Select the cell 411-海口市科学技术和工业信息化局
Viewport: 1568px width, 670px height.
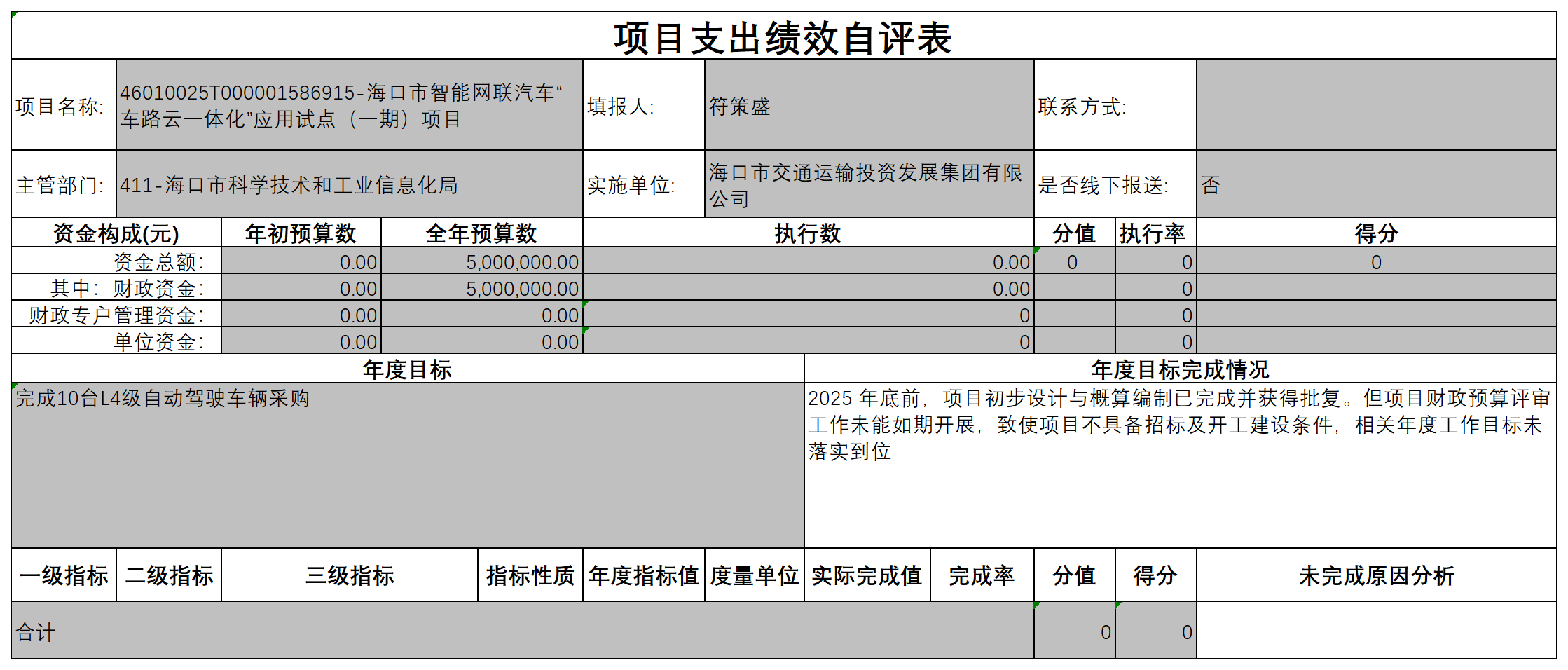[350, 184]
